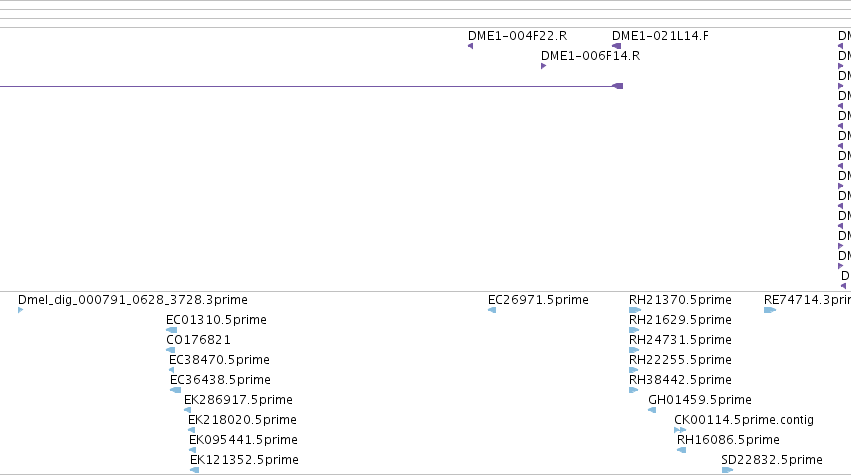Click the blue arrow under Dmel_dig_000791_0628_3728.3prime
The image size is (851, 475).
(21, 310)
